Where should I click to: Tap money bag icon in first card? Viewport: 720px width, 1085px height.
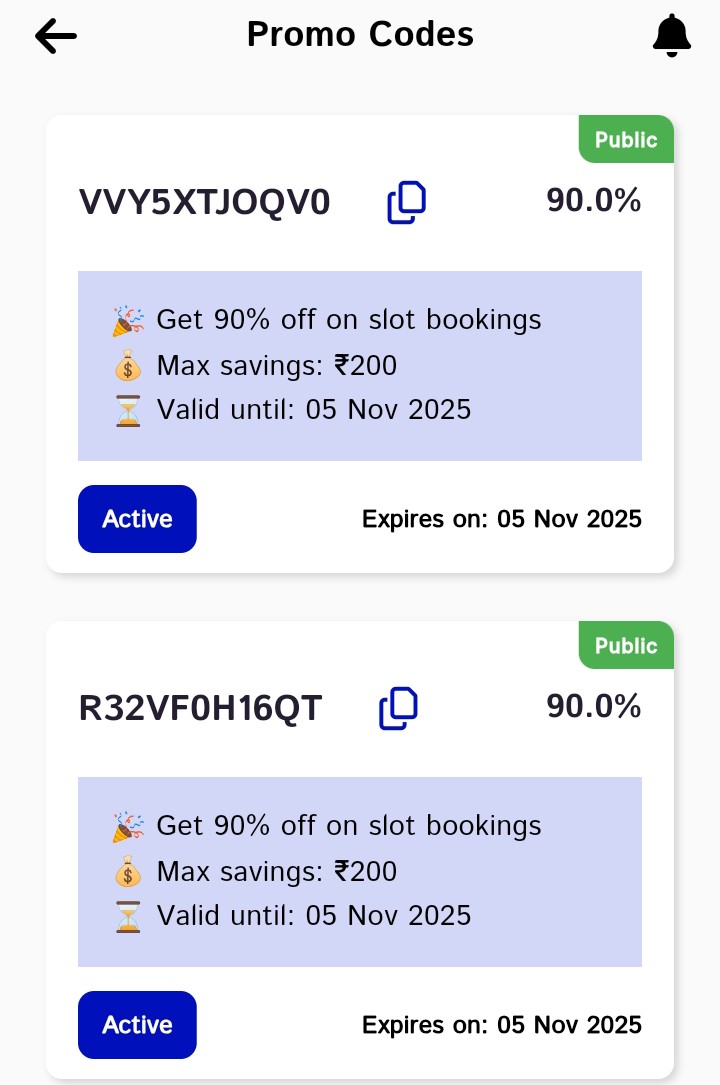tap(128, 366)
